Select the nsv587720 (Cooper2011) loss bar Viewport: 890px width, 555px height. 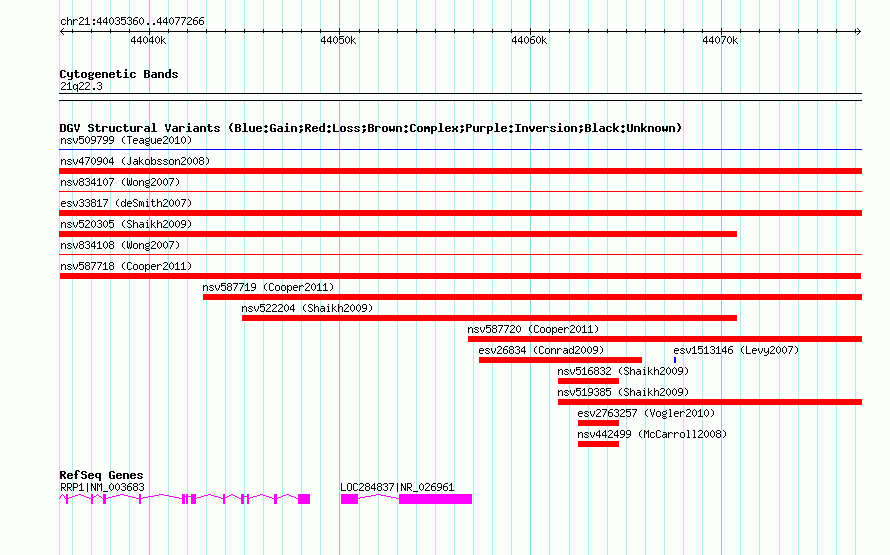tap(665, 339)
